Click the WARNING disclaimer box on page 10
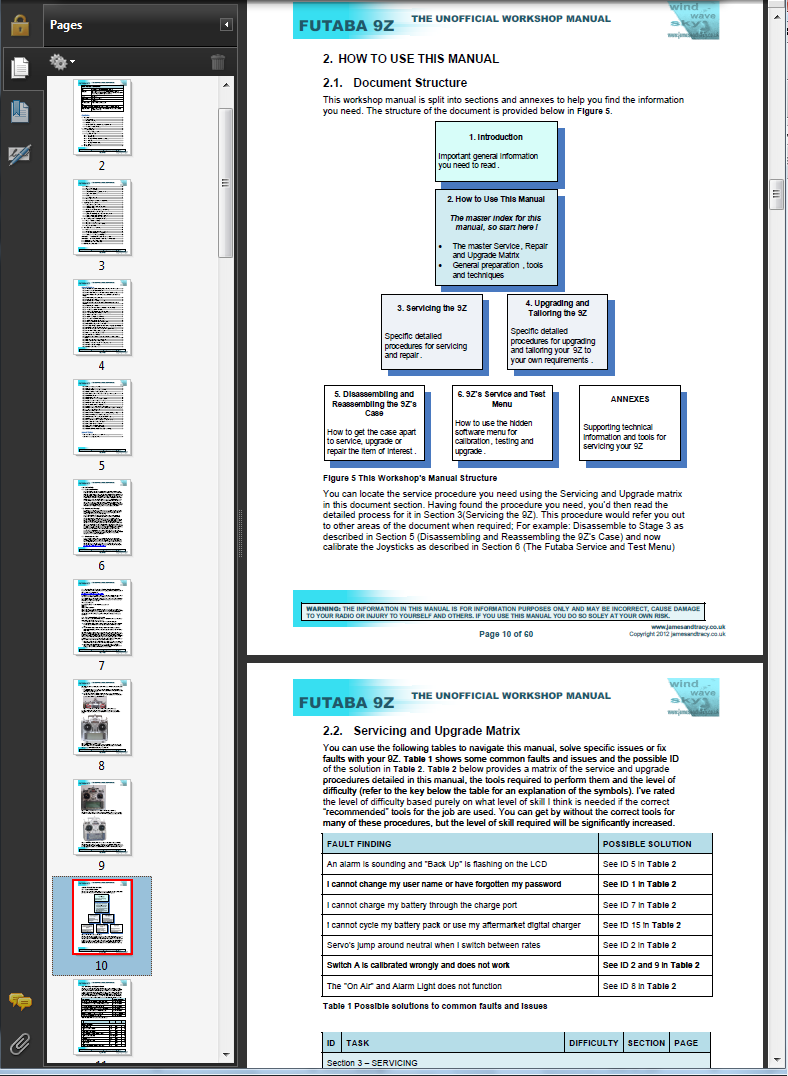 (503, 612)
